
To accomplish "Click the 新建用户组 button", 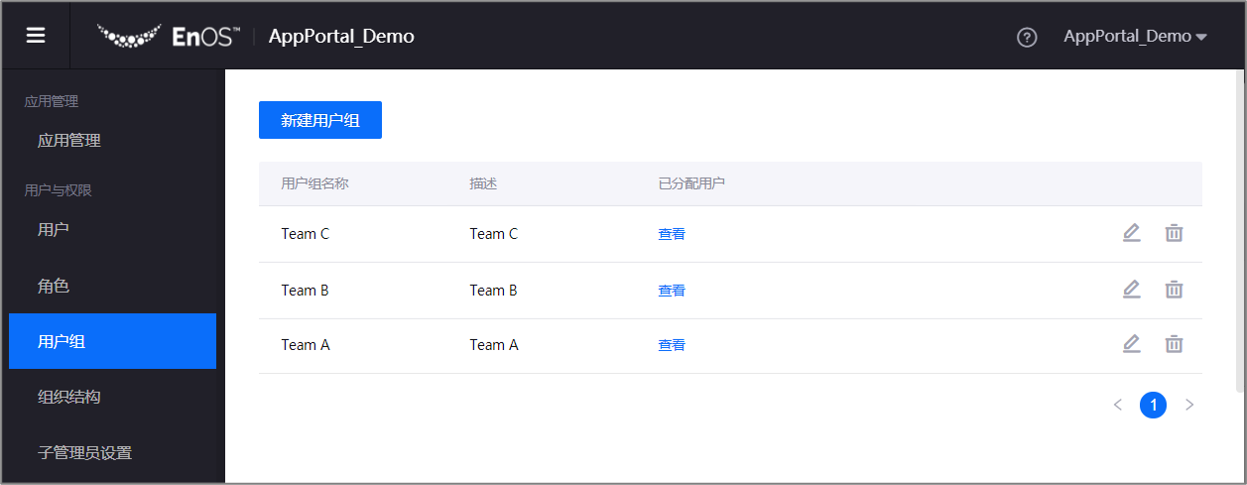I will tap(320, 120).
